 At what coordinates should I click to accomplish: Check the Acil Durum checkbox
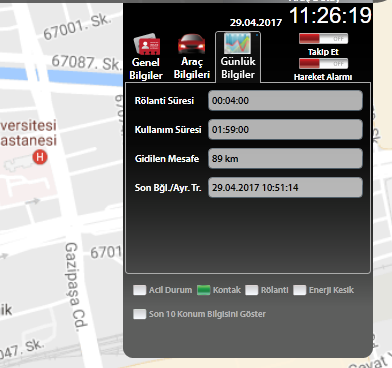(x=139, y=290)
